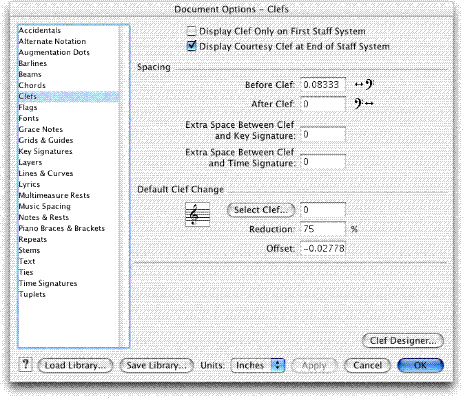Click the category list scrollbar

click(x=124, y=186)
